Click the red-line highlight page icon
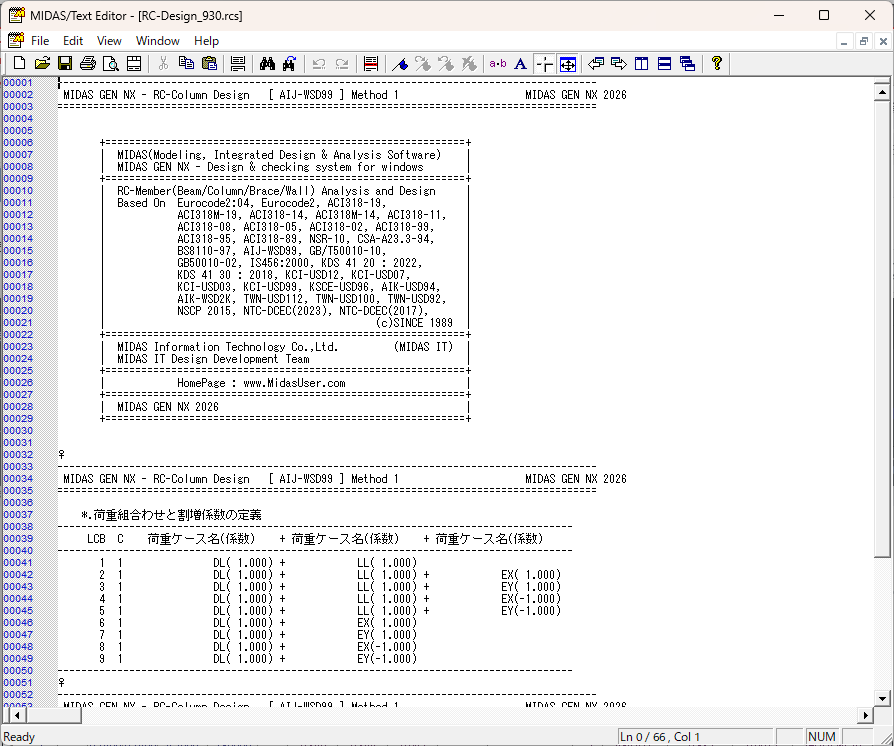The image size is (894, 746). click(x=371, y=63)
